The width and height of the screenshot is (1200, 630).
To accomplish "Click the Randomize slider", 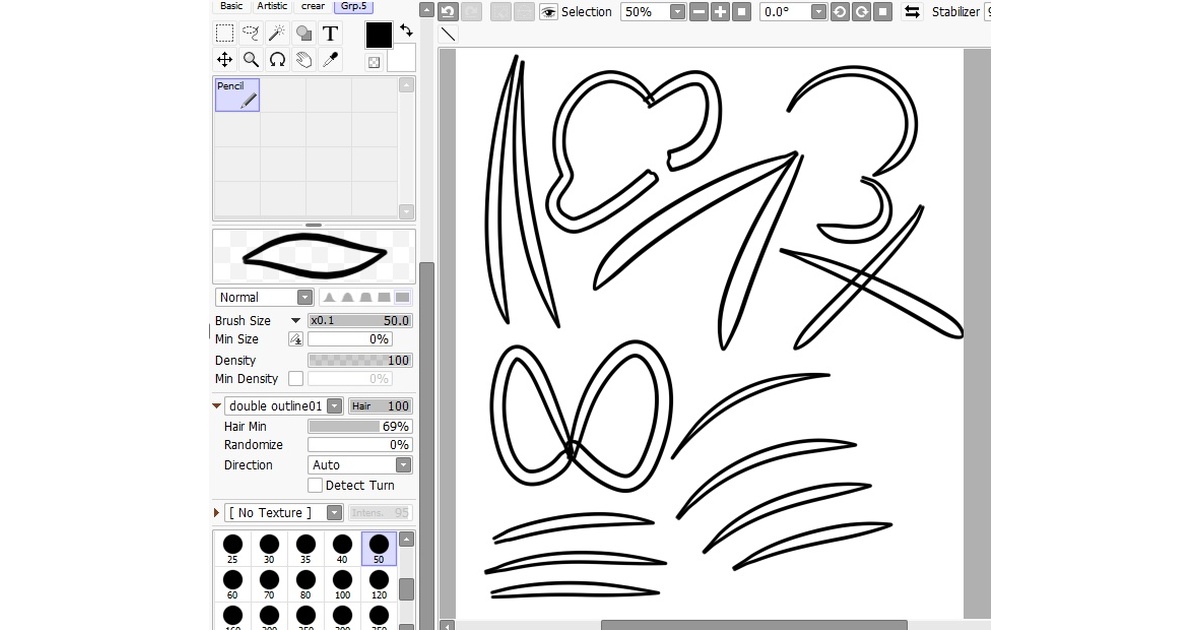I will (360, 445).
